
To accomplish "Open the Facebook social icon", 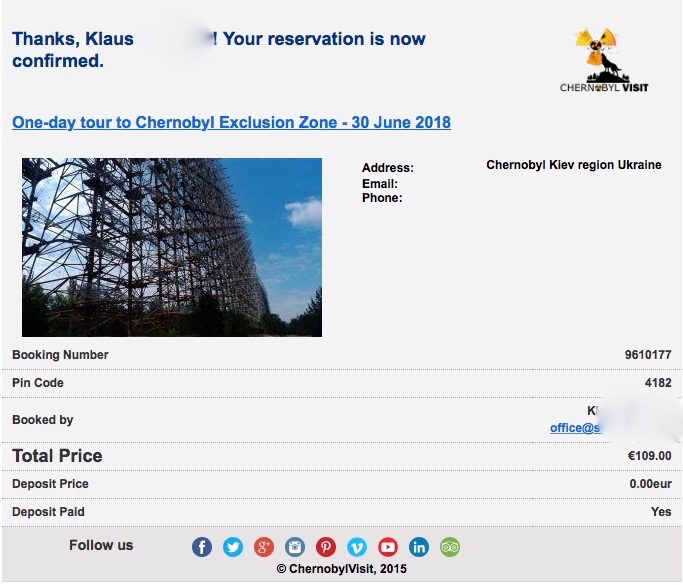I will (x=202, y=547).
